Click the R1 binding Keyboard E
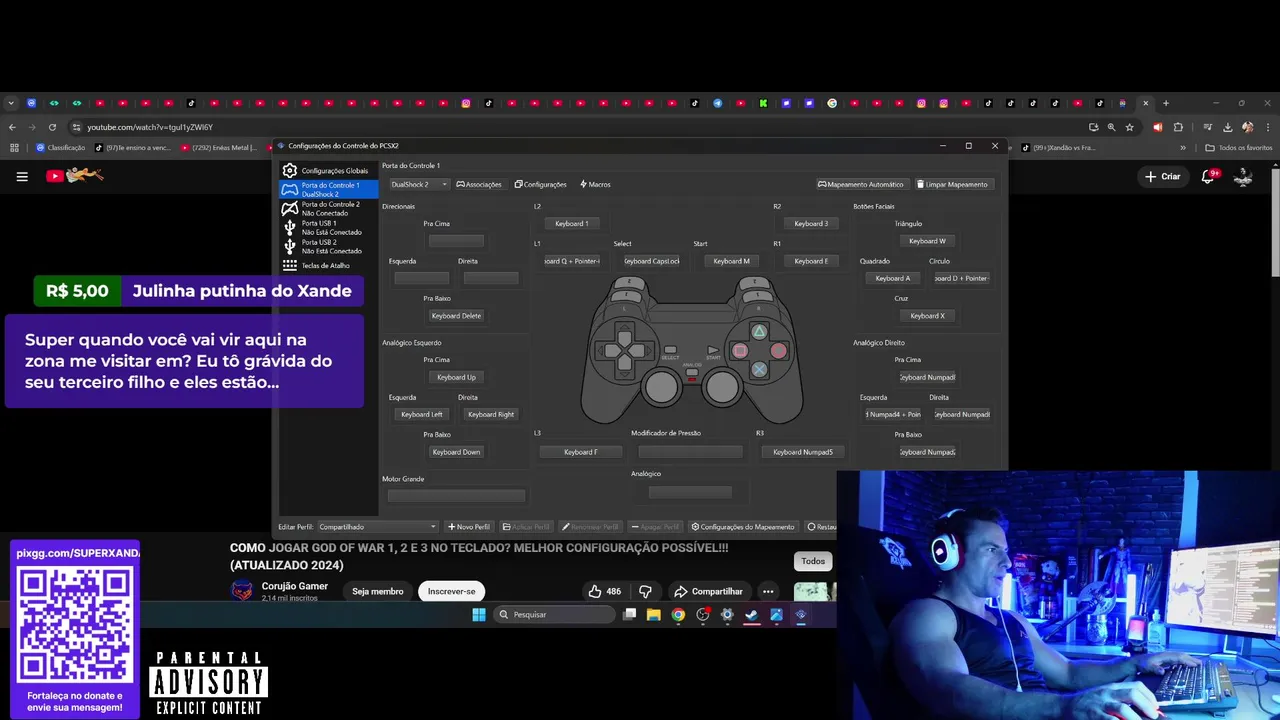The image size is (1280, 720). [x=811, y=261]
